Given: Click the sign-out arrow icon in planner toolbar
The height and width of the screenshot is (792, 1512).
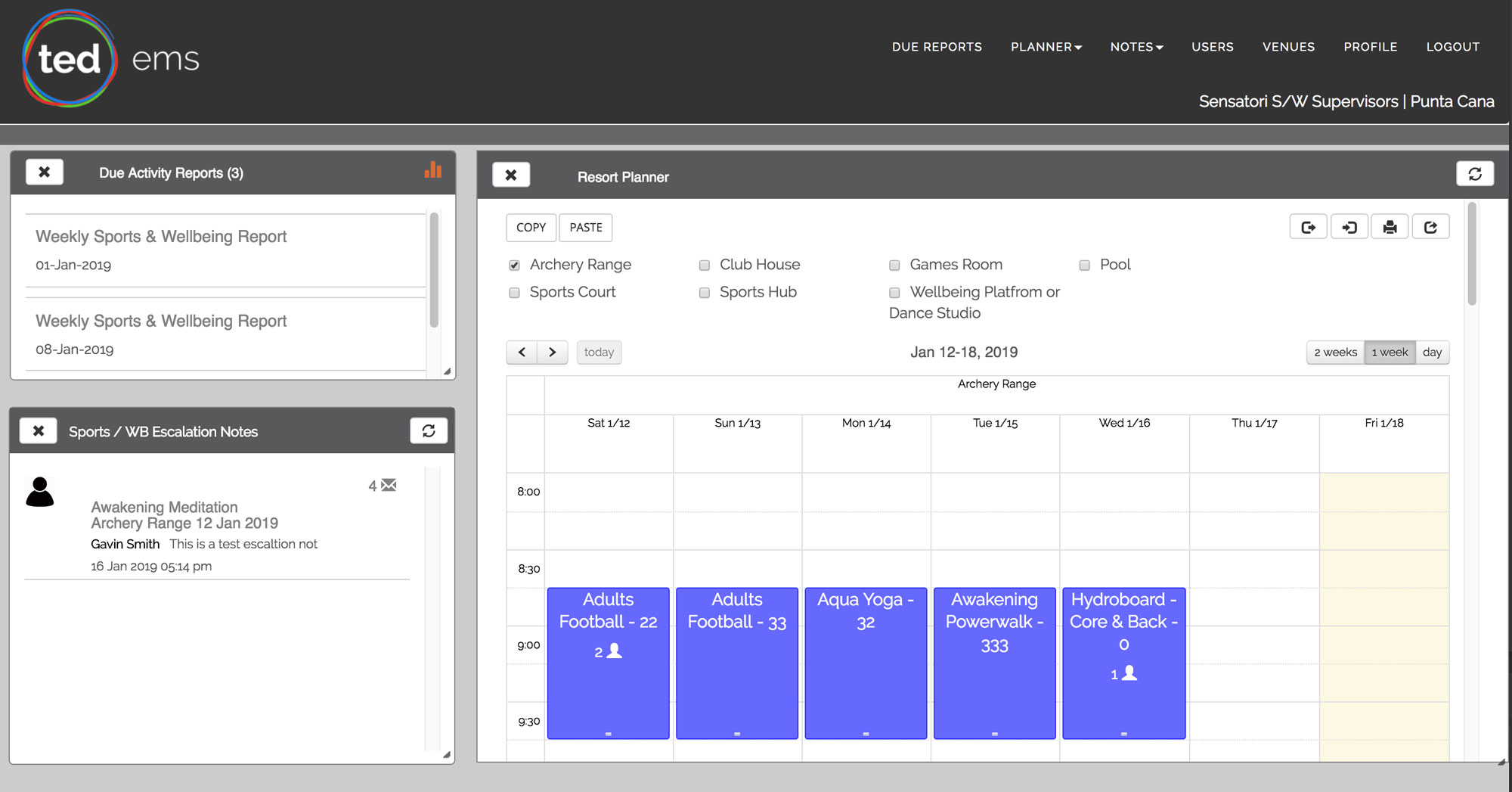Looking at the screenshot, I should 1308,227.
